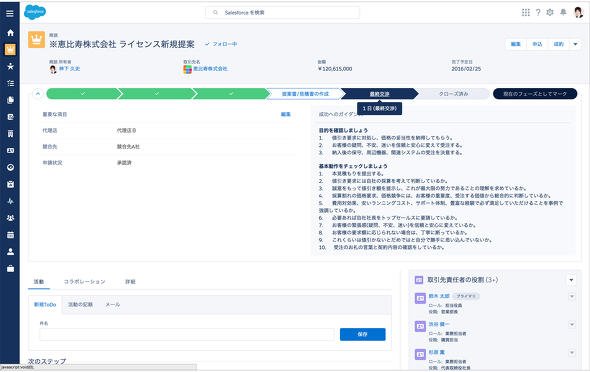Image resolution: width=590 pixels, height=372 pixels.
Task: Click in the Salesforce search box
Action: pyautogui.click(x=282, y=12)
